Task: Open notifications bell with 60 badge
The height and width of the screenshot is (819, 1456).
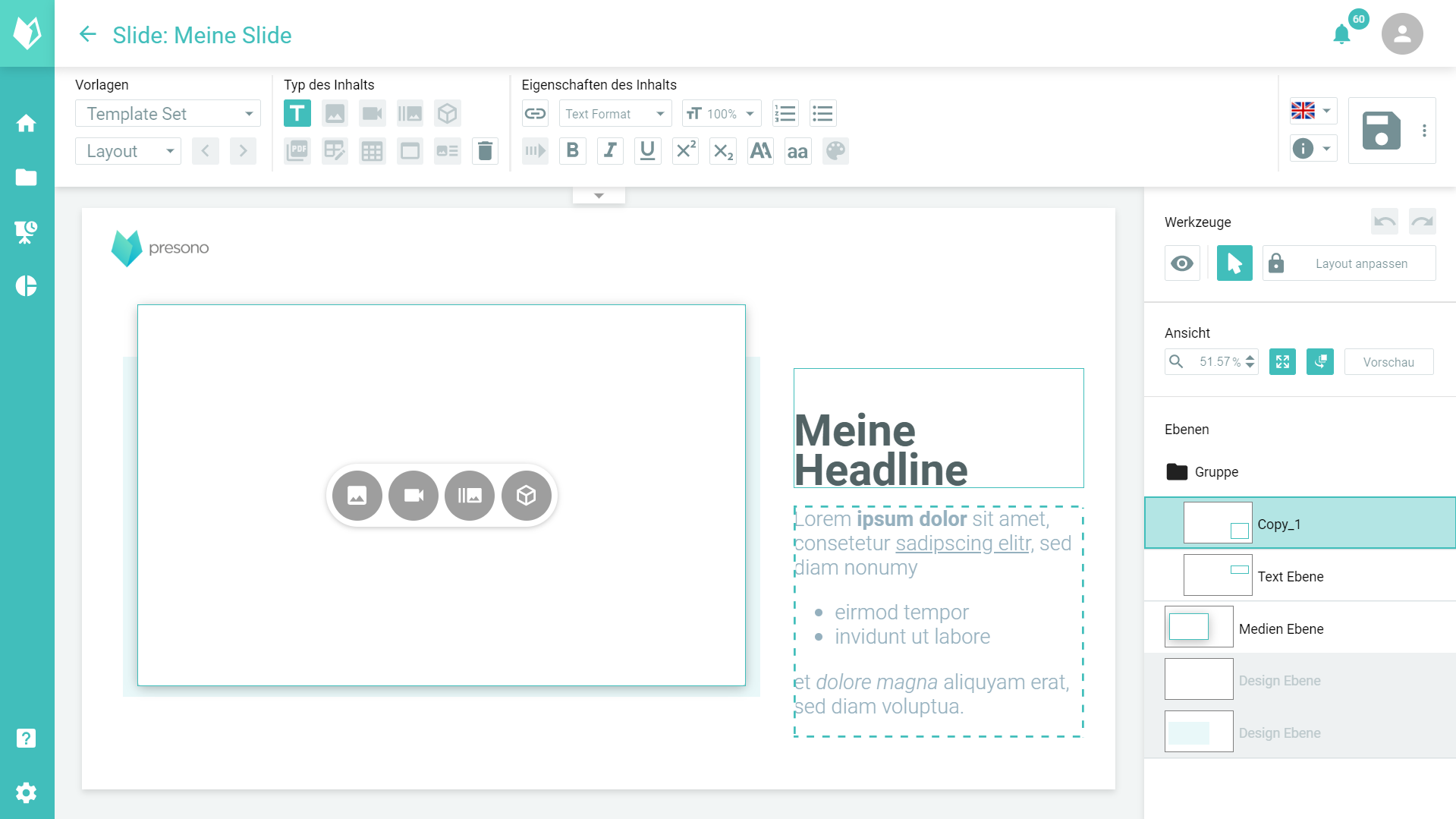Action: click(x=1341, y=34)
